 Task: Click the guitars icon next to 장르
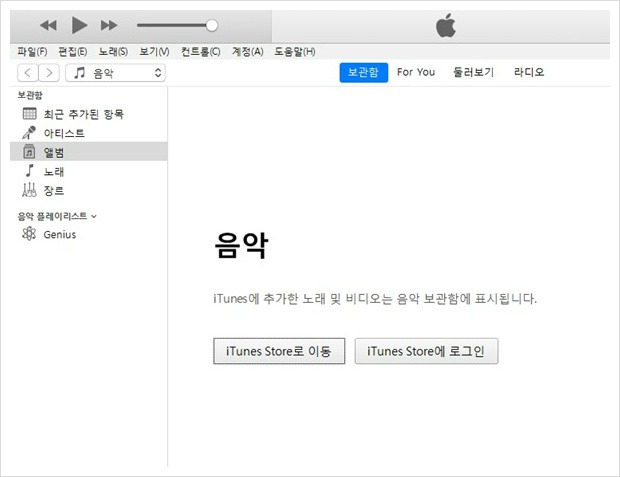[29, 190]
